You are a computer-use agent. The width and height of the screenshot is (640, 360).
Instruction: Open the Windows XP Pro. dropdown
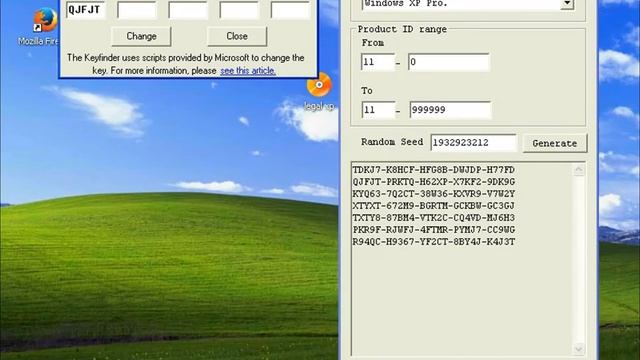tap(567, 4)
